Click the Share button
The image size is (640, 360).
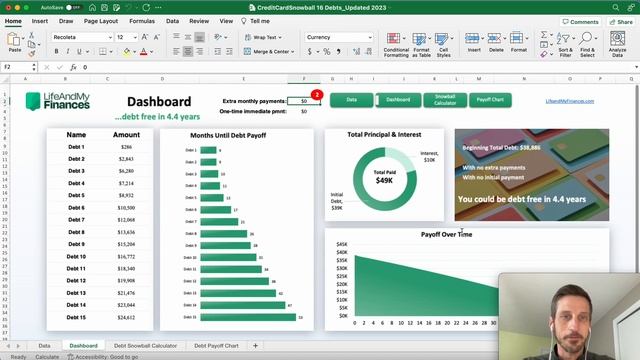(621, 22)
